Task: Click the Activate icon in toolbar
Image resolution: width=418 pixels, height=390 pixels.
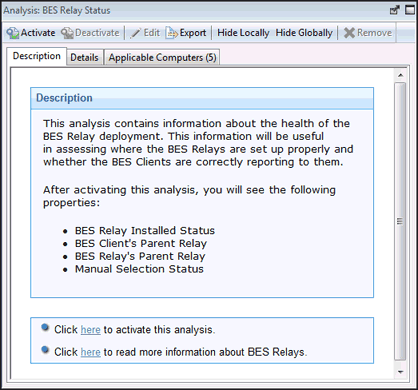Action: [x=13, y=33]
